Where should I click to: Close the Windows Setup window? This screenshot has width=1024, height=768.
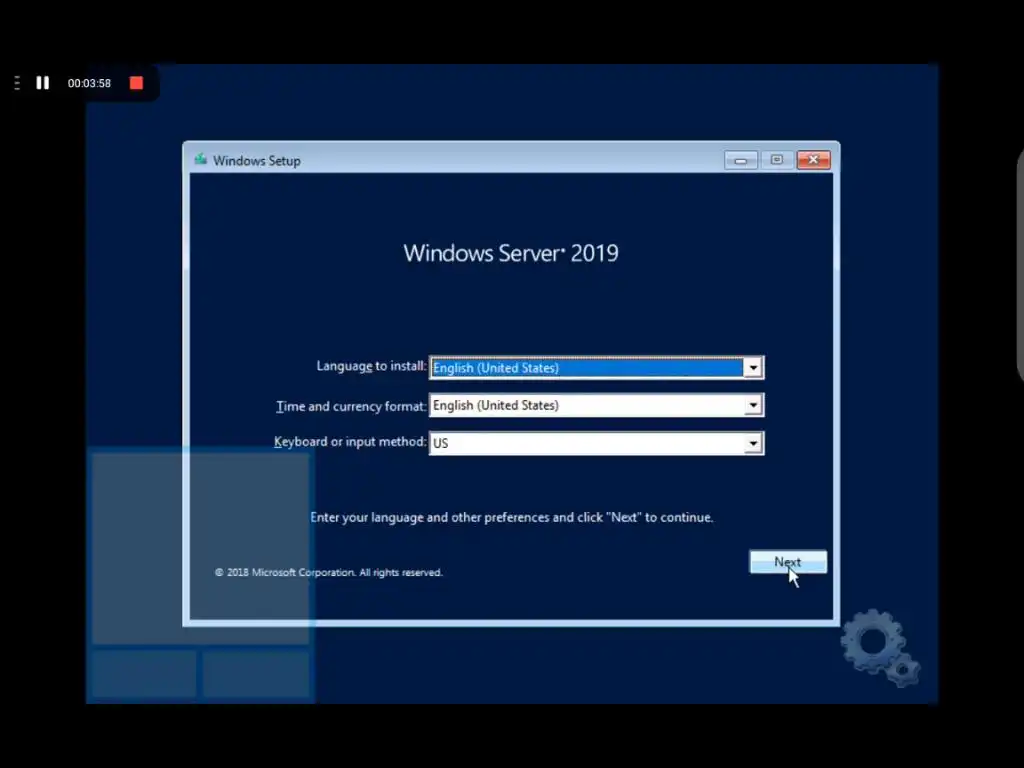coord(814,160)
